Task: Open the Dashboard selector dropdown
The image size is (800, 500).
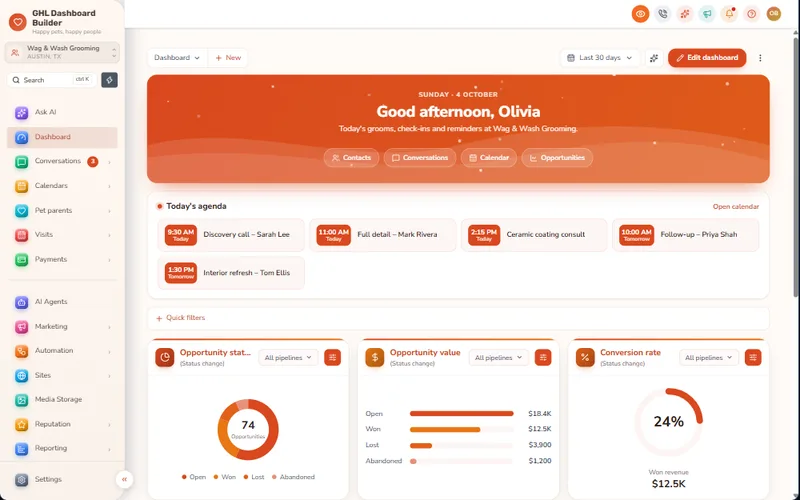Action: tap(177, 58)
